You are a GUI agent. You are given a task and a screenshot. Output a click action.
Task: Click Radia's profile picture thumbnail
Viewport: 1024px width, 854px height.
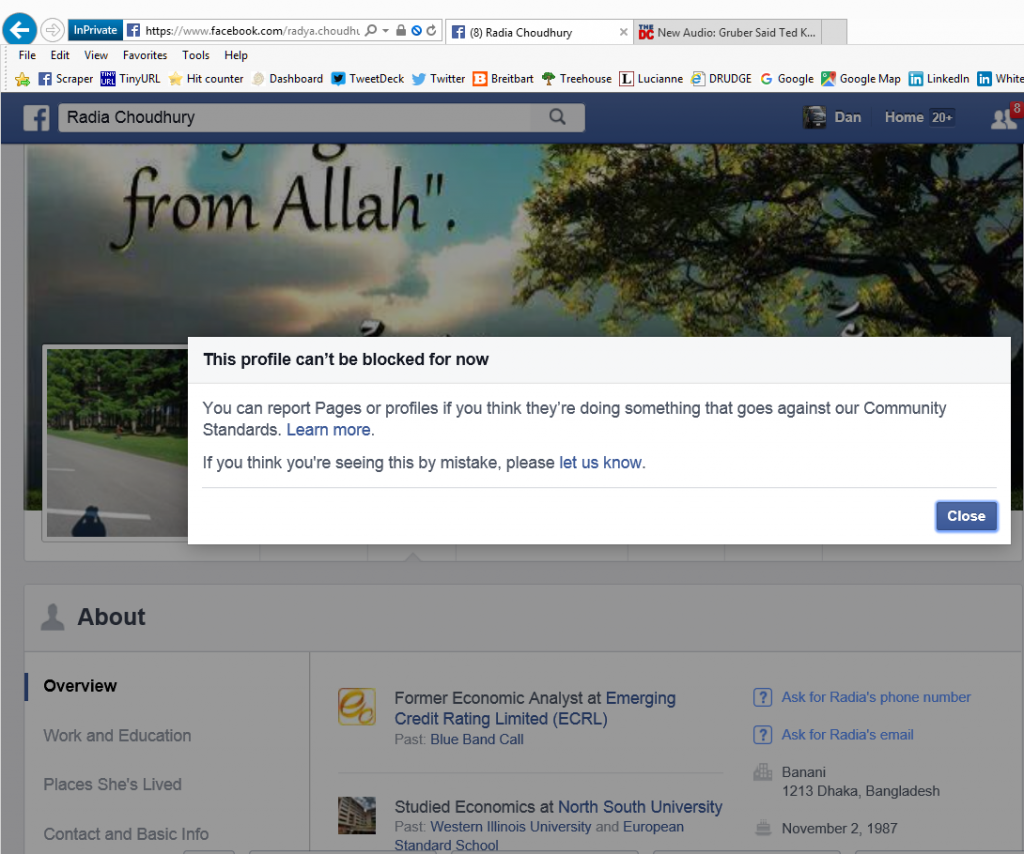[x=117, y=443]
